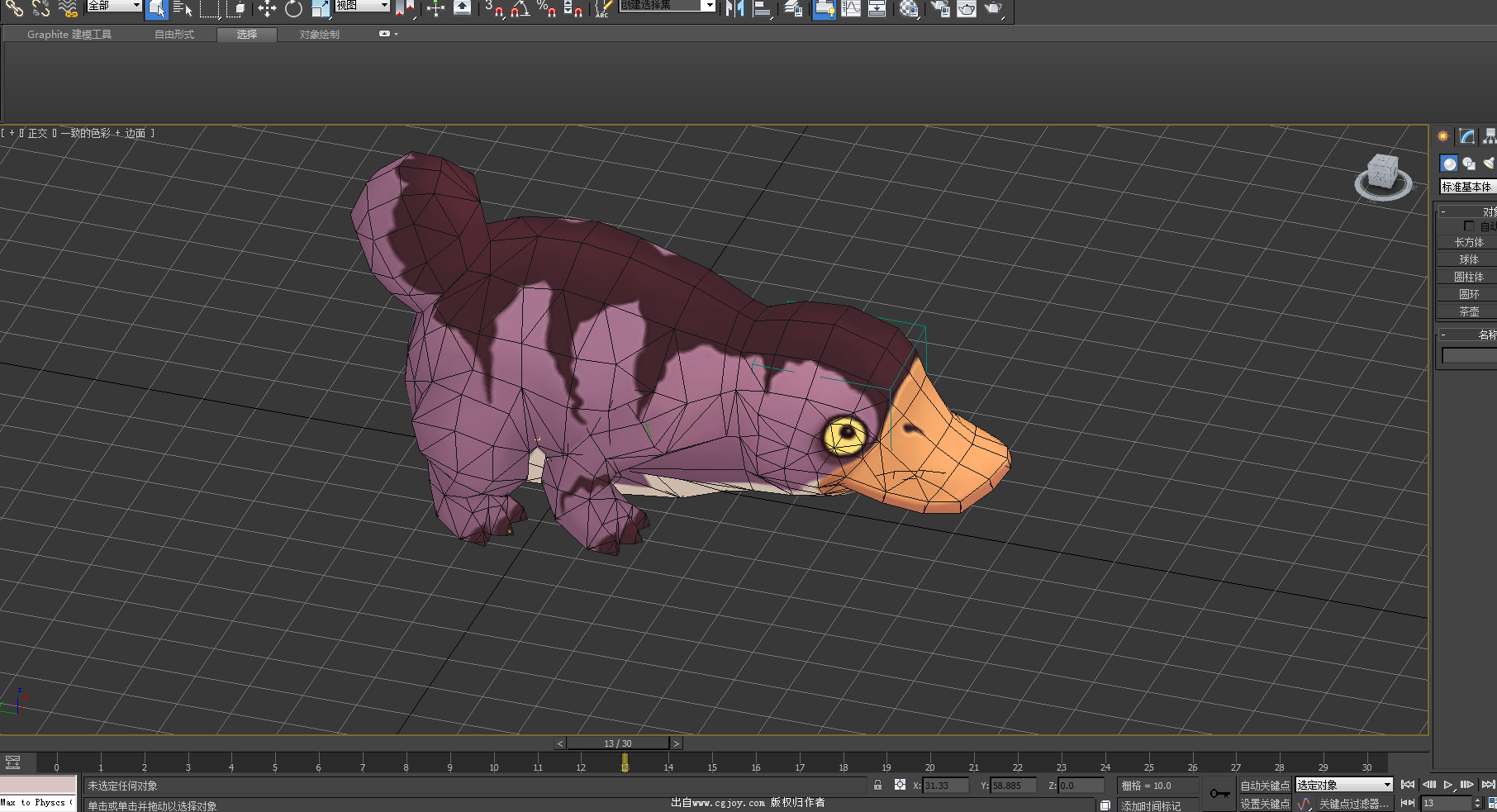Open the 标准基本体 object type dropdown
The width and height of the screenshot is (1497, 812).
pyautogui.click(x=1468, y=187)
